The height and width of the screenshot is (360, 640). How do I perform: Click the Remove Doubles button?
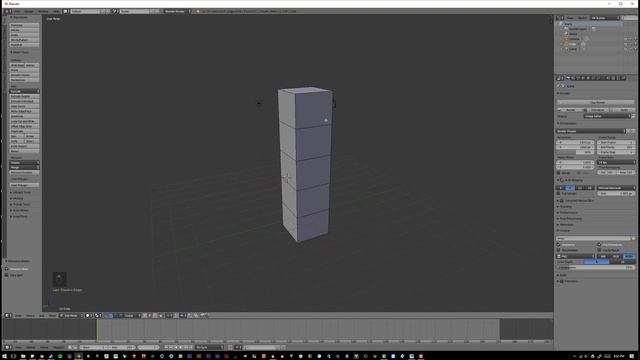[24, 172]
